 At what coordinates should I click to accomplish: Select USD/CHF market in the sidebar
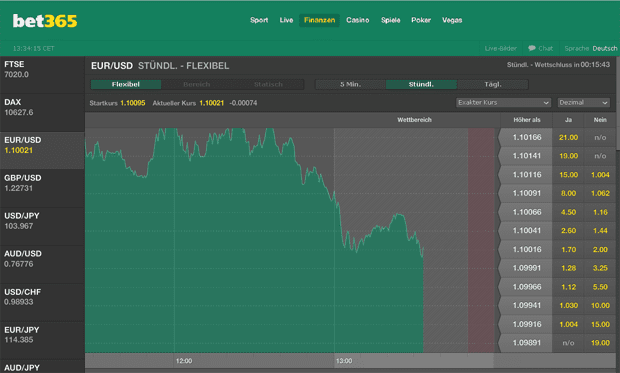(x=42, y=303)
